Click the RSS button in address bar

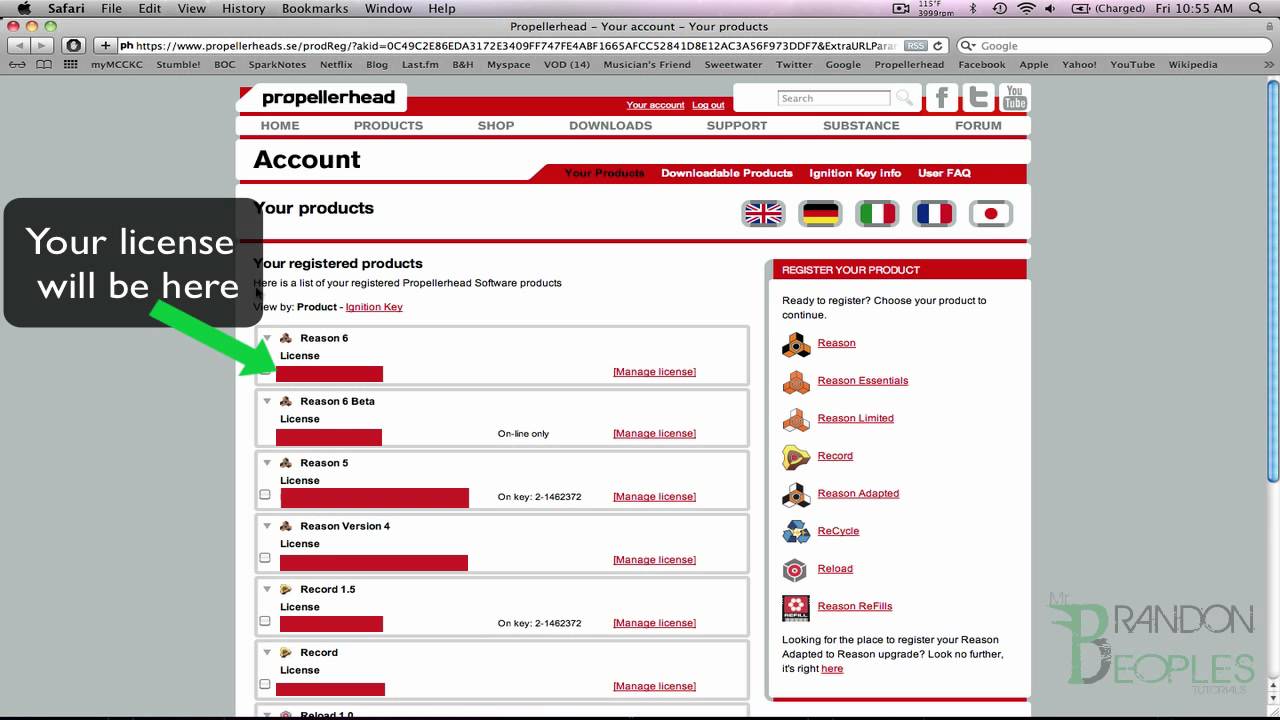pyautogui.click(x=914, y=46)
